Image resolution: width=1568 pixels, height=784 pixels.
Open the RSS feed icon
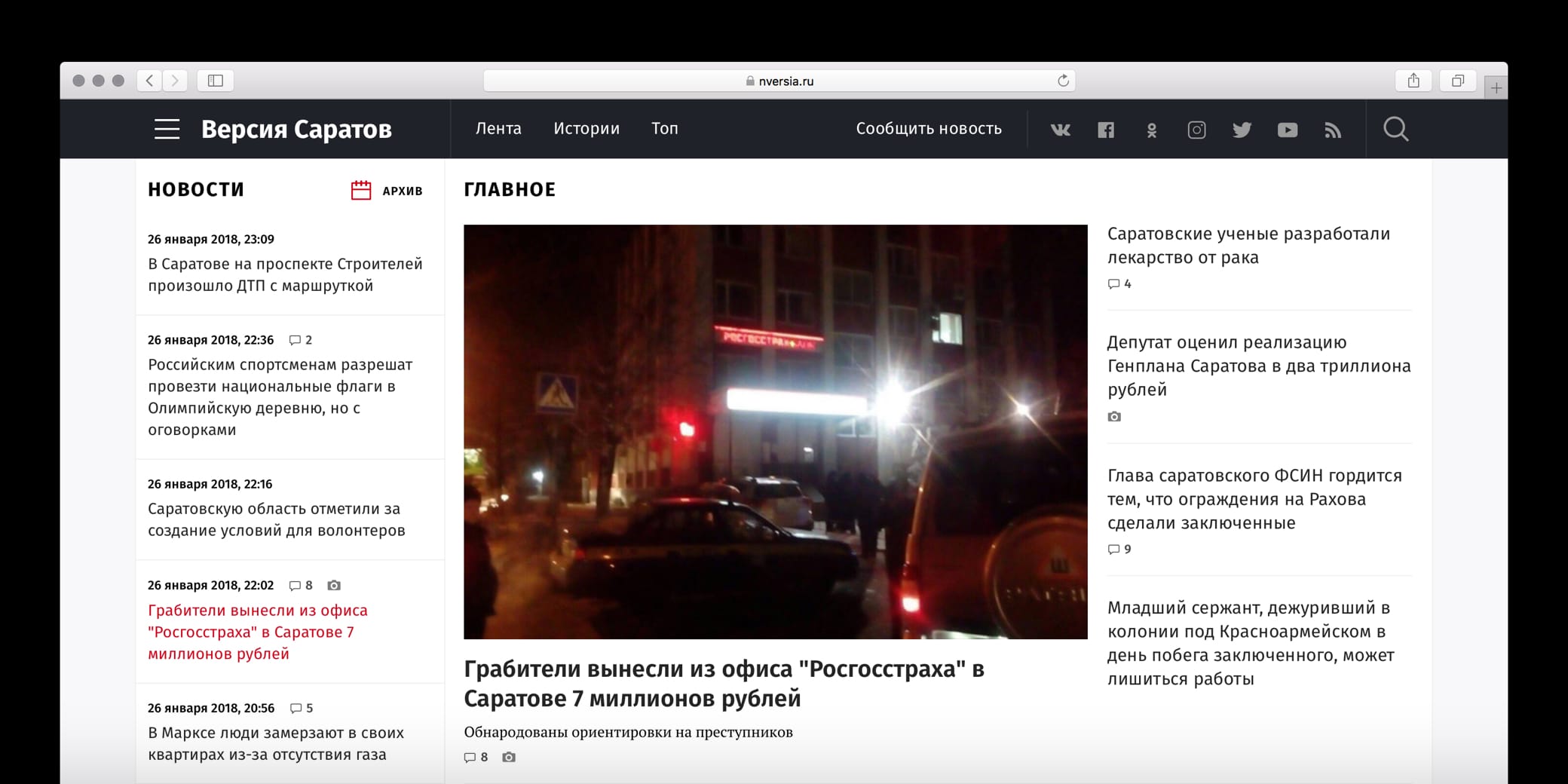(1333, 130)
